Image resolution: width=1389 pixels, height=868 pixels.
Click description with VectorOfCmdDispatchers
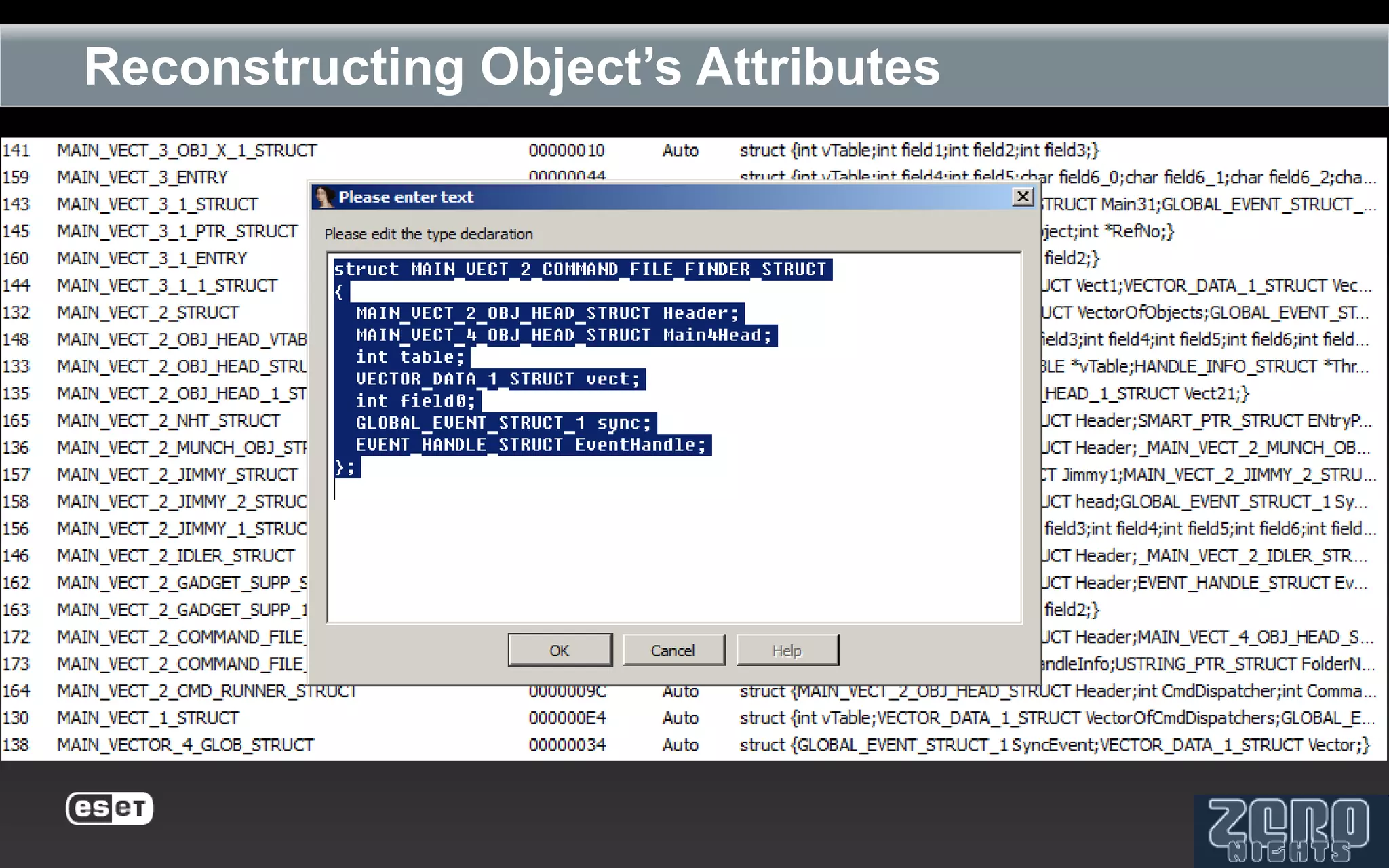point(1058,717)
